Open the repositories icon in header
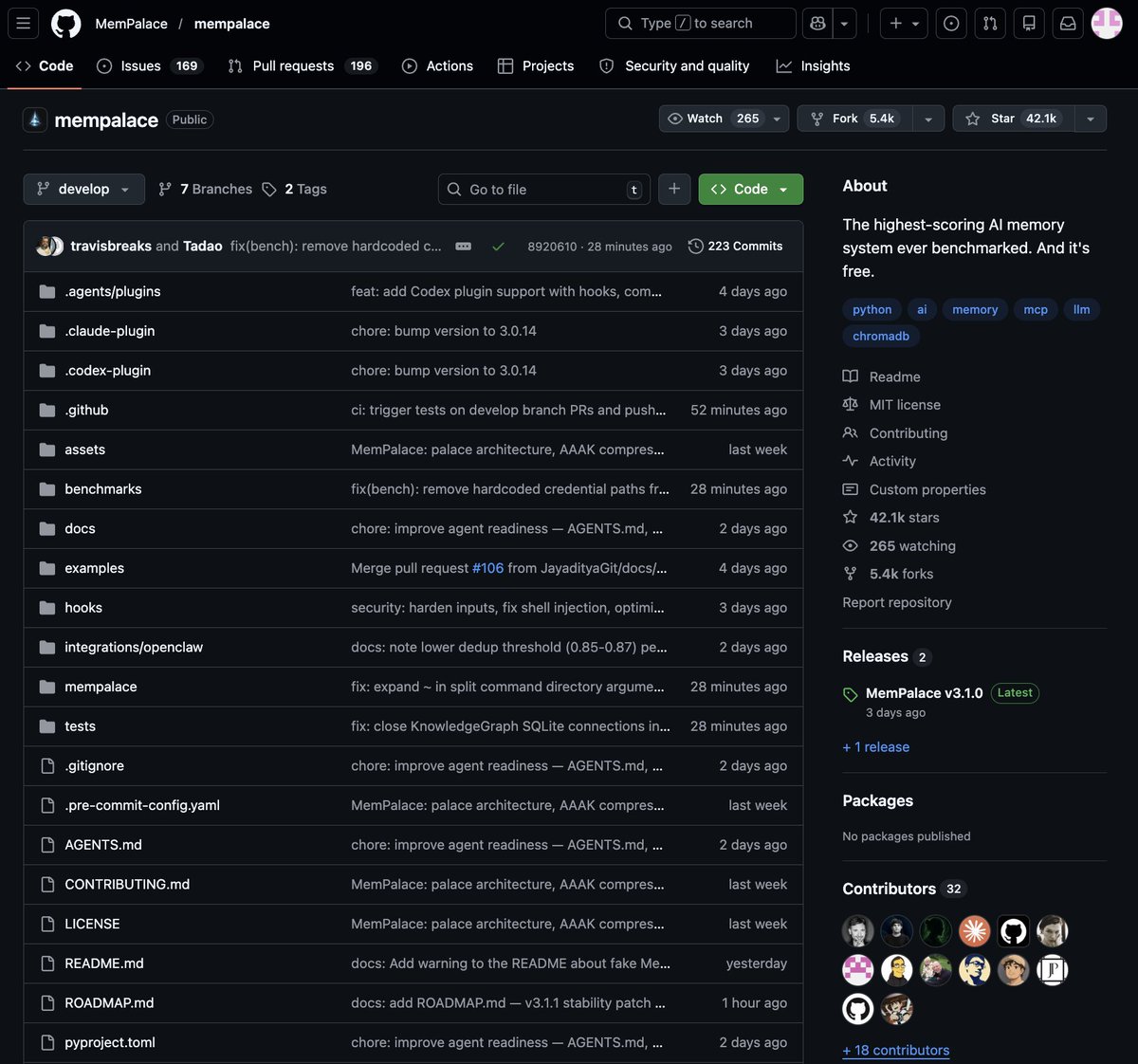 click(1029, 24)
